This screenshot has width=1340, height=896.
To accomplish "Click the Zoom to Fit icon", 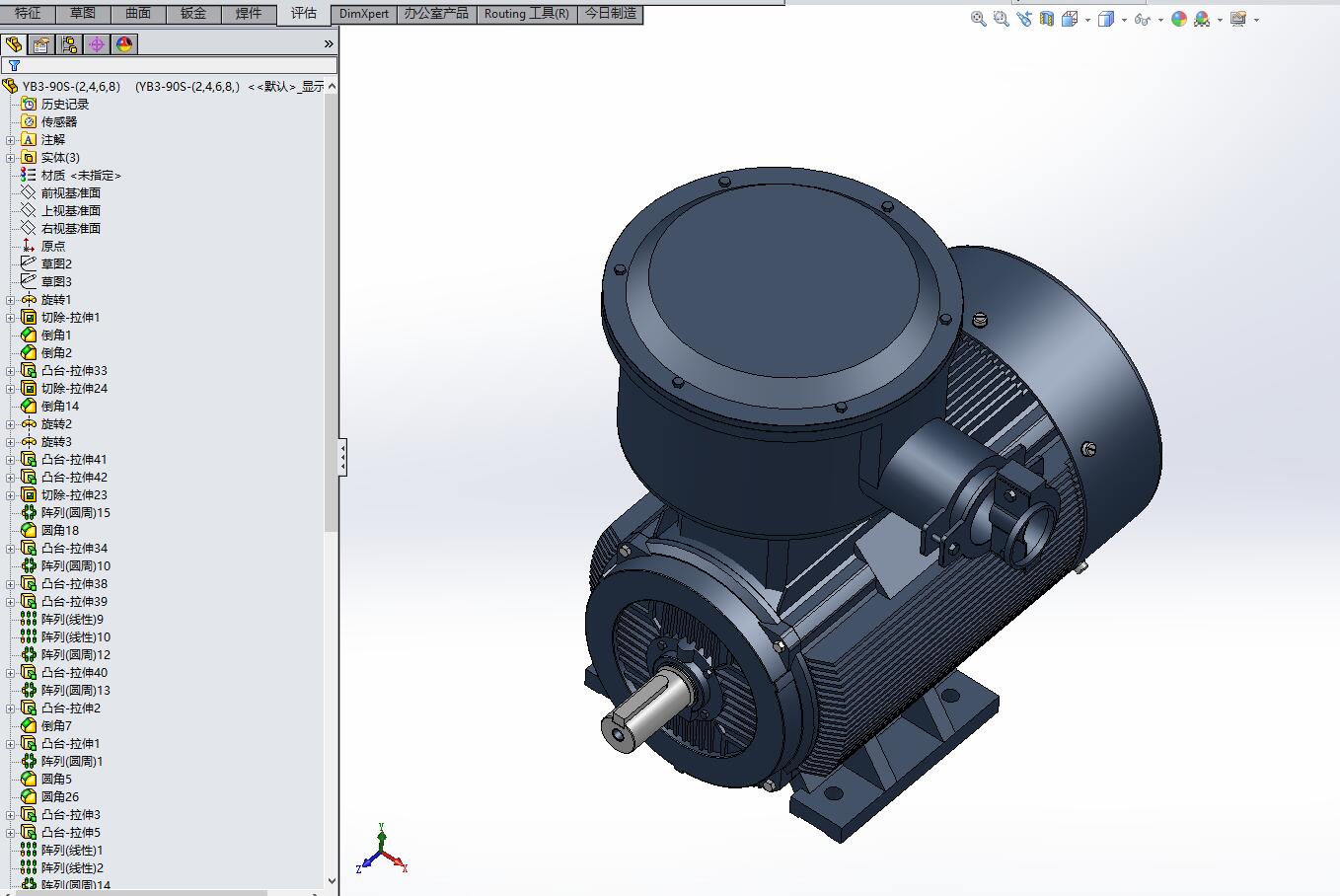I will 979,19.
